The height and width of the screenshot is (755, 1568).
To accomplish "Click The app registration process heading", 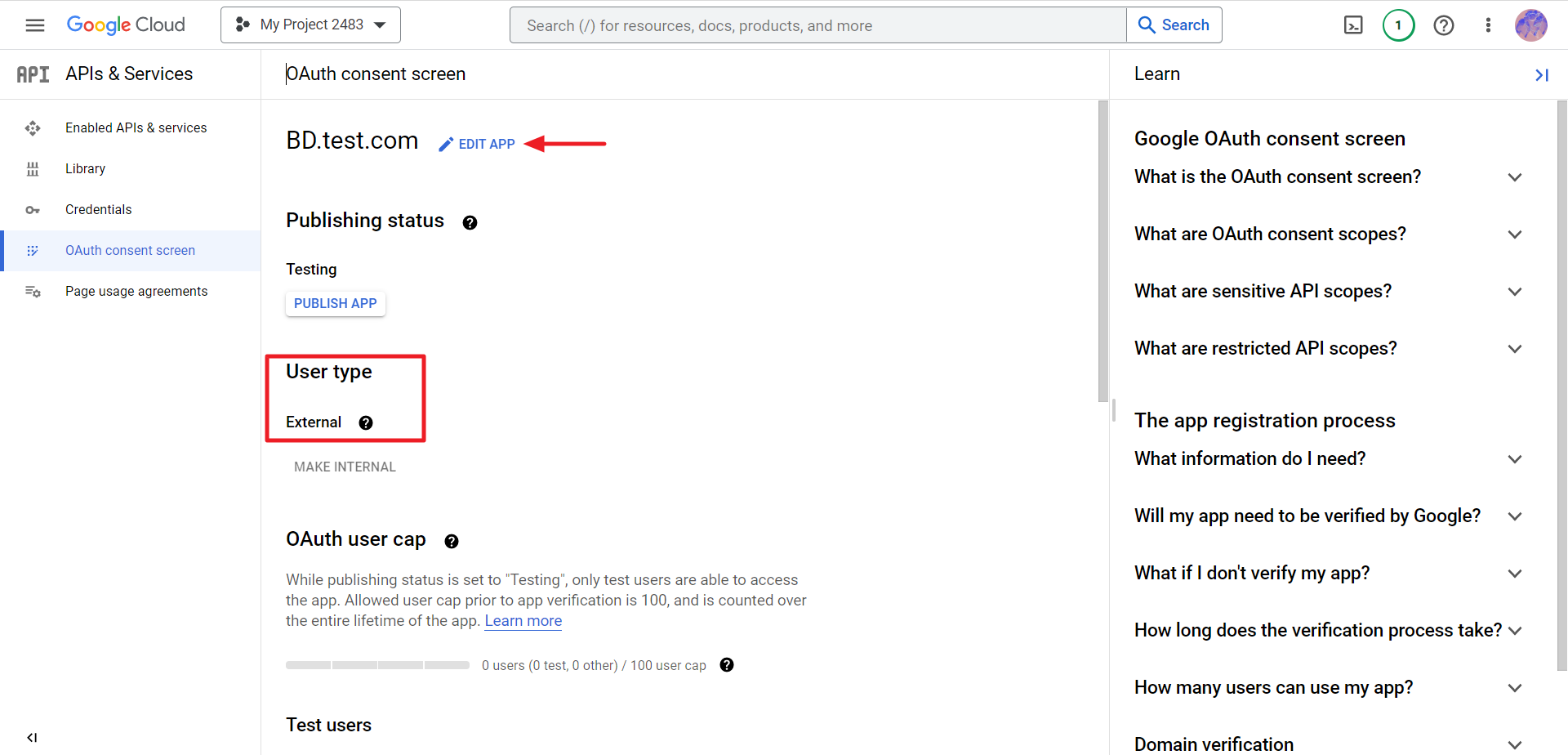I will tap(1264, 421).
